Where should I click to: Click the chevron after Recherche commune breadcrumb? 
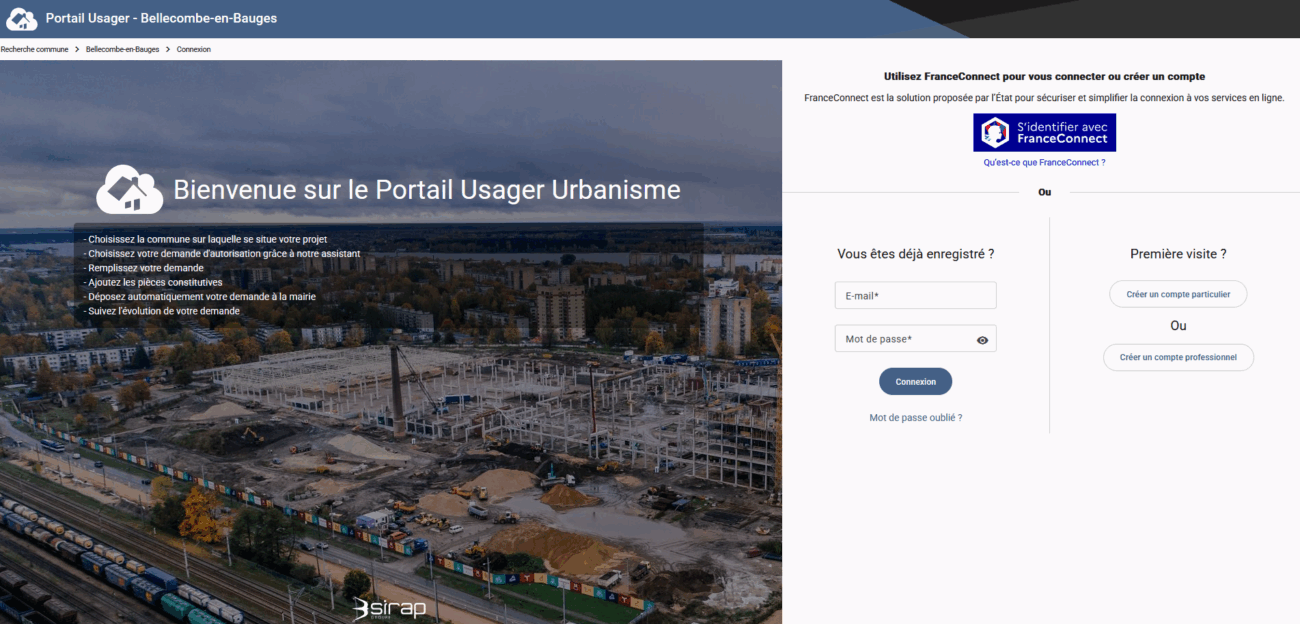coord(76,49)
